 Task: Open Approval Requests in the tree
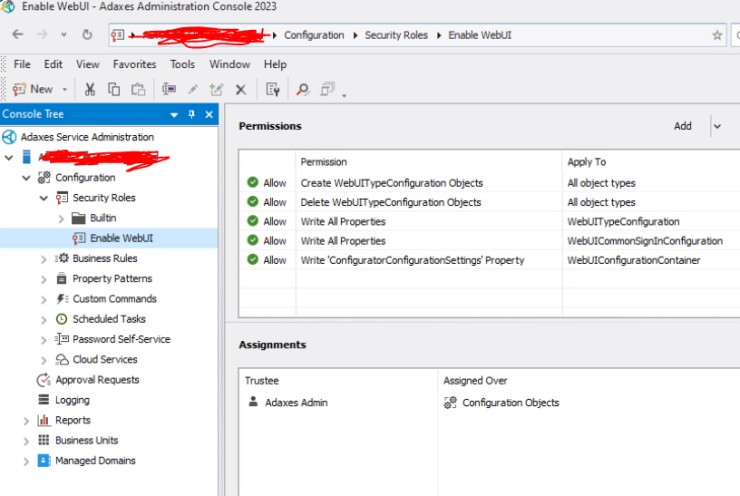(x=97, y=380)
